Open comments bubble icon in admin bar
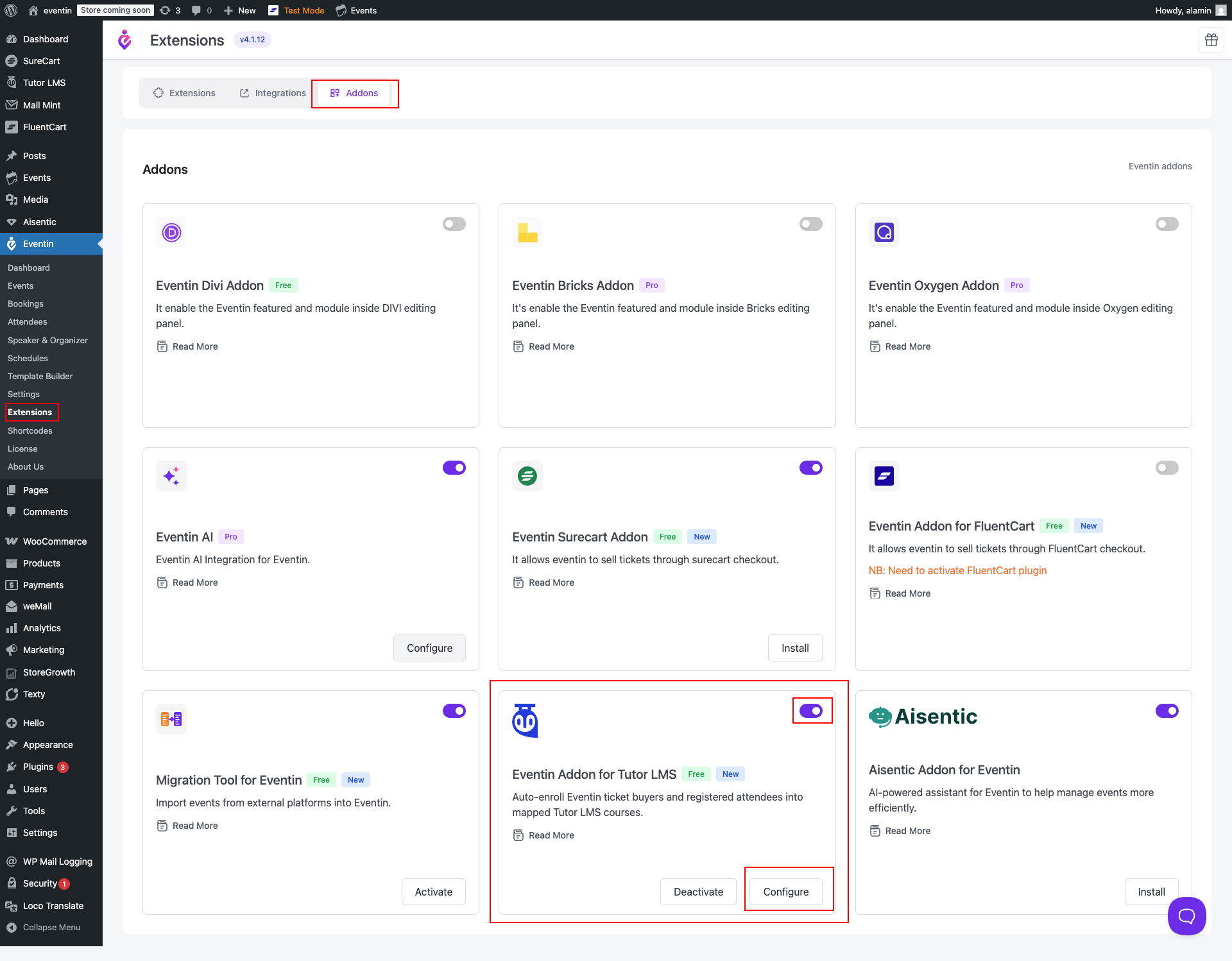The width and height of the screenshot is (1232, 961). click(201, 10)
